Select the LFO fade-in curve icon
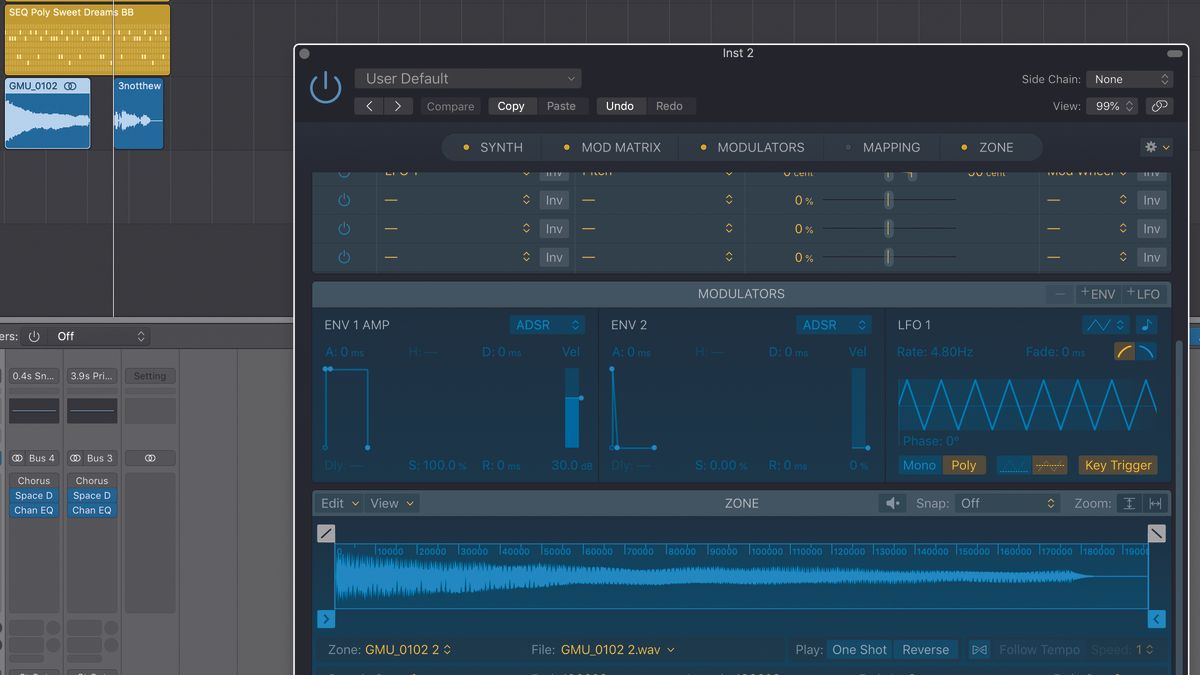This screenshot has height=675, width=1200. [1124, 351]
